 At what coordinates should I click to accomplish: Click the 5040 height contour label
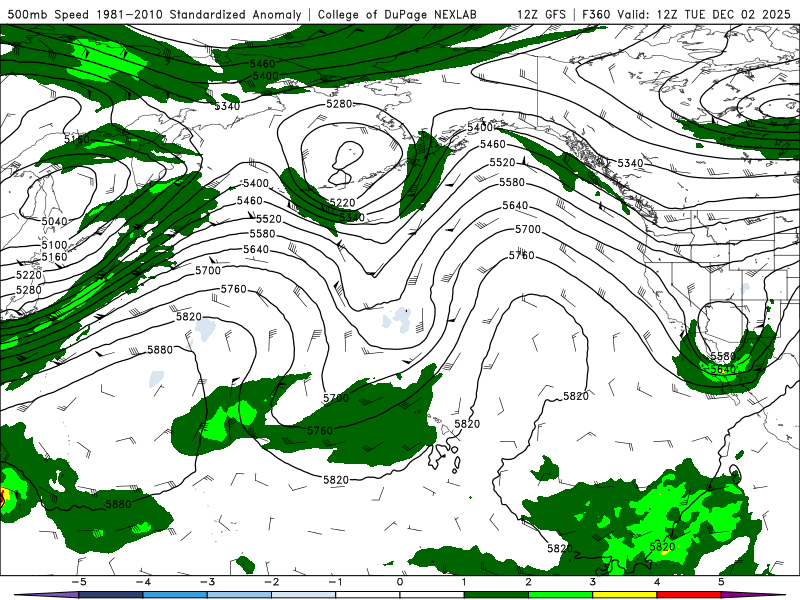tap(54, 221)
